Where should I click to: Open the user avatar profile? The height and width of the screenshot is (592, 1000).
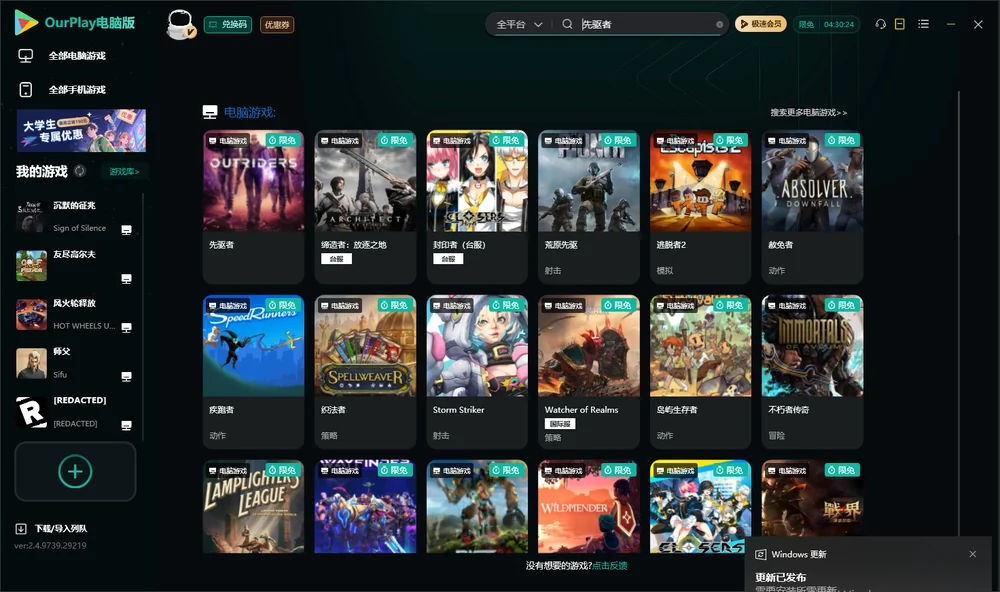pos(180,25)
